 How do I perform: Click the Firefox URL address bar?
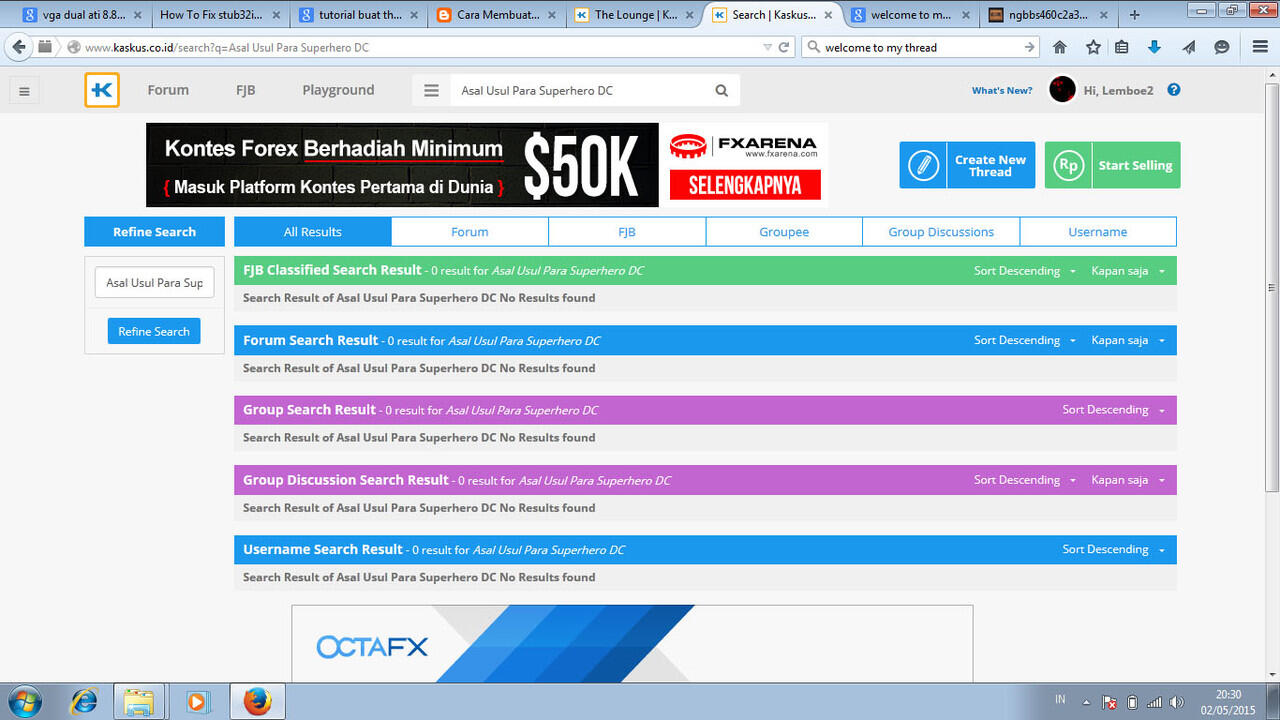414,47
